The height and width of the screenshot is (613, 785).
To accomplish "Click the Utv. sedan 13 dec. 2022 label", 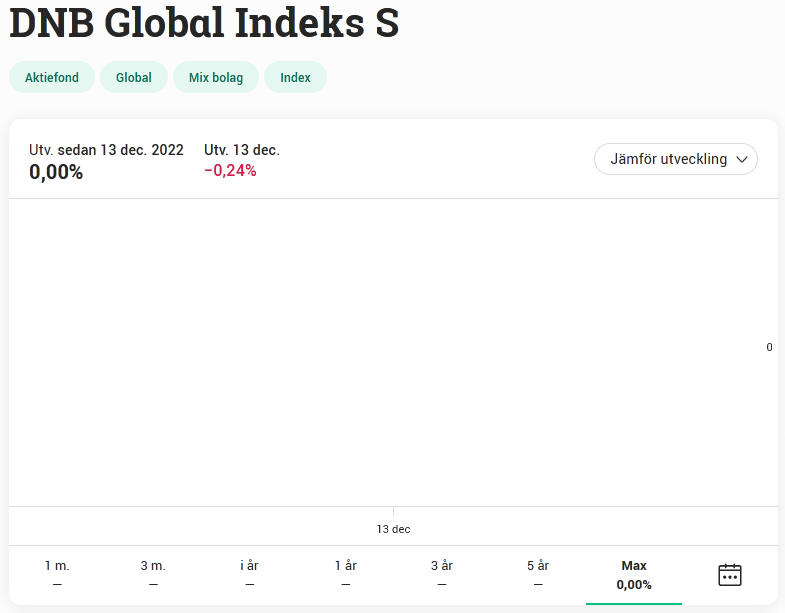I will [106, 150].
